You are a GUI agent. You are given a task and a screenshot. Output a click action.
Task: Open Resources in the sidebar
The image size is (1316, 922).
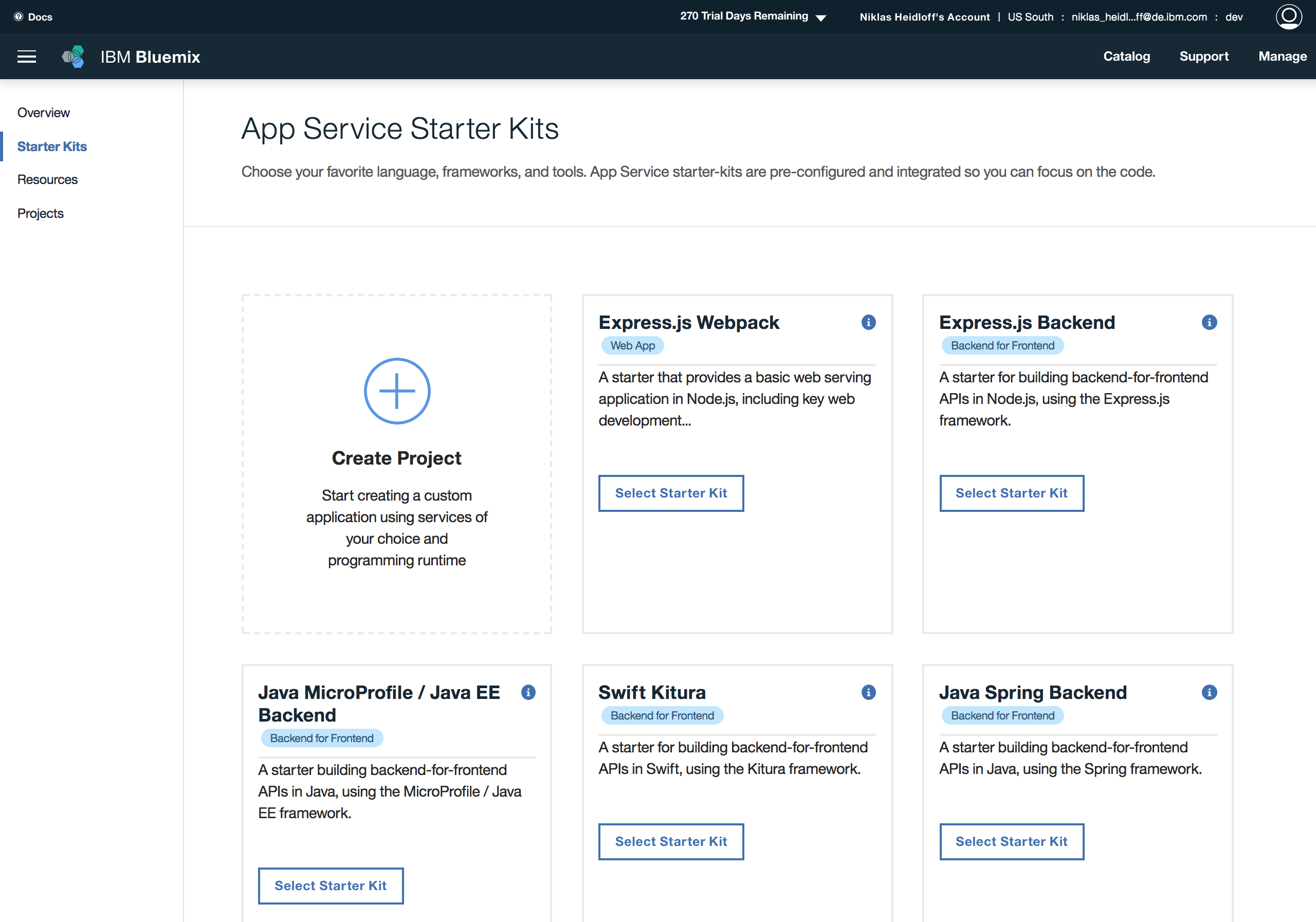coord(47,179)
